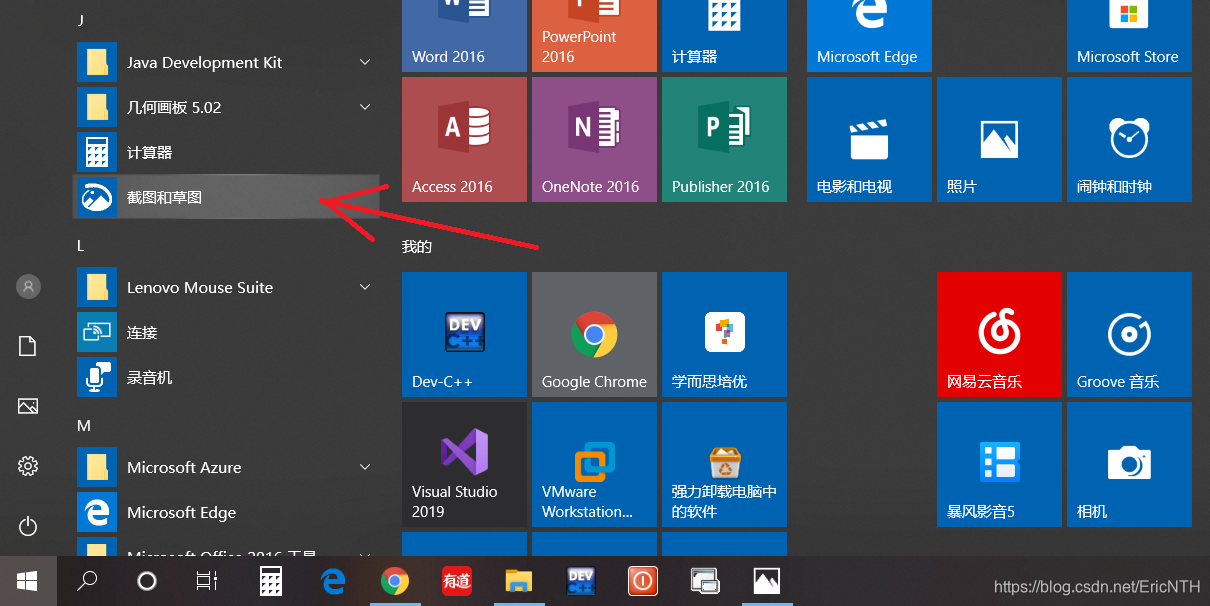Open 计算器 from the app list

(x=226, y=152)
